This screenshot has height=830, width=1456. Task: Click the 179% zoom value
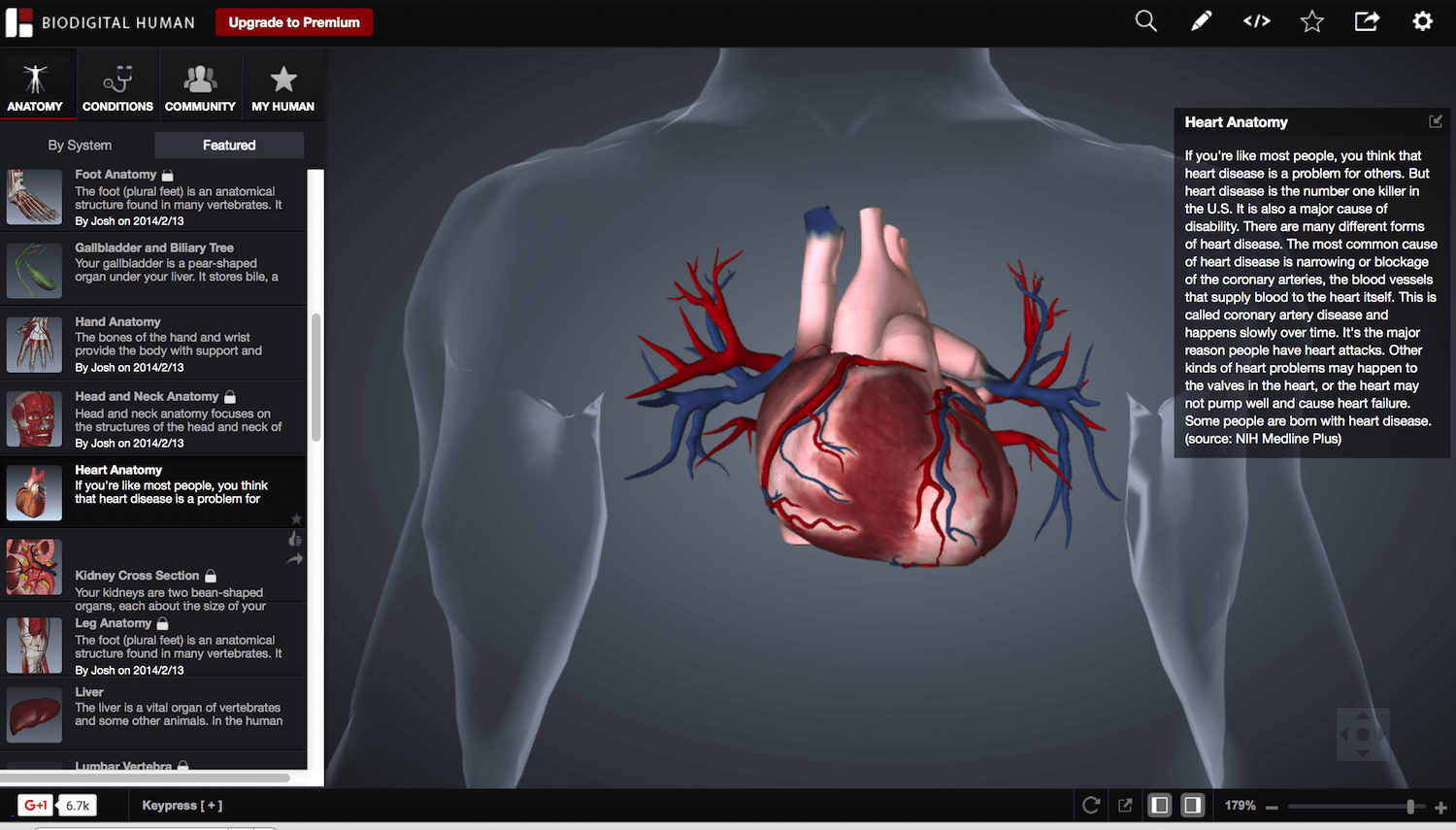tap(1240, 805)
